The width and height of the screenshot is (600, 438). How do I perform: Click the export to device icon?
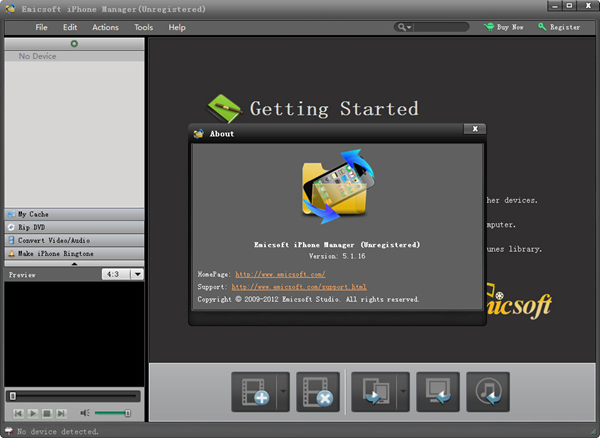(374, 392)
